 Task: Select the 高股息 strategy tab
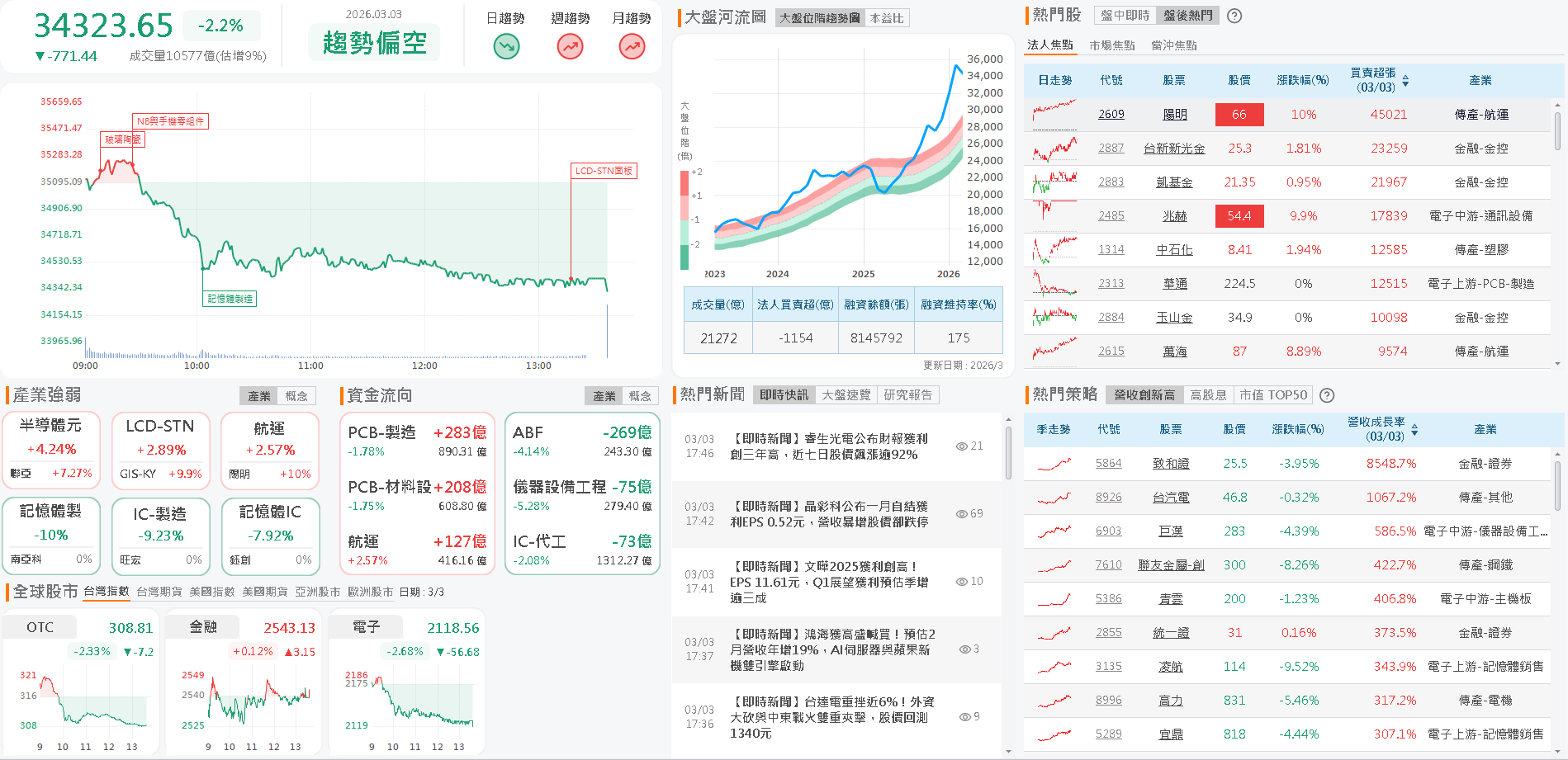point(1208,394)
